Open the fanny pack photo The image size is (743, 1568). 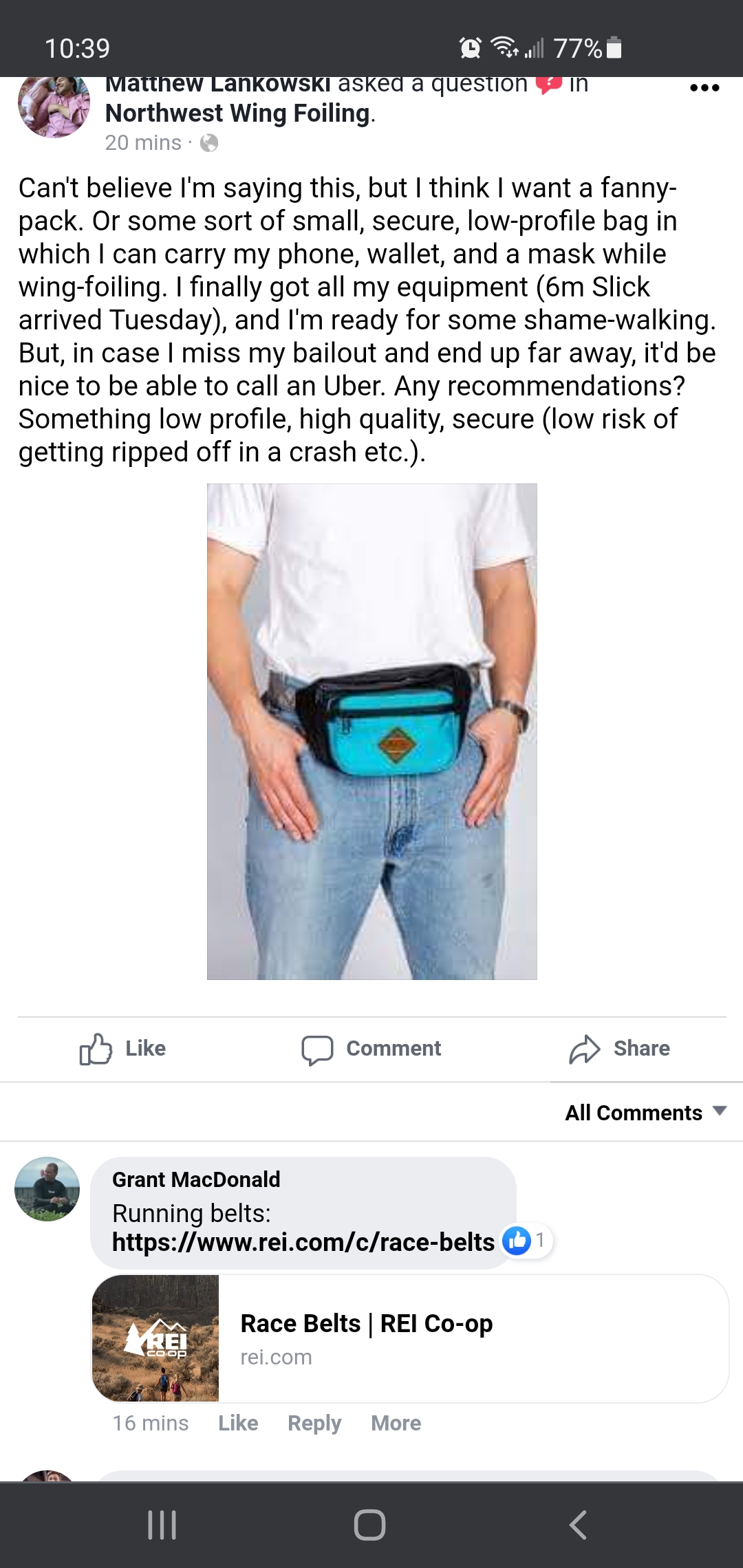coord(372,732)
